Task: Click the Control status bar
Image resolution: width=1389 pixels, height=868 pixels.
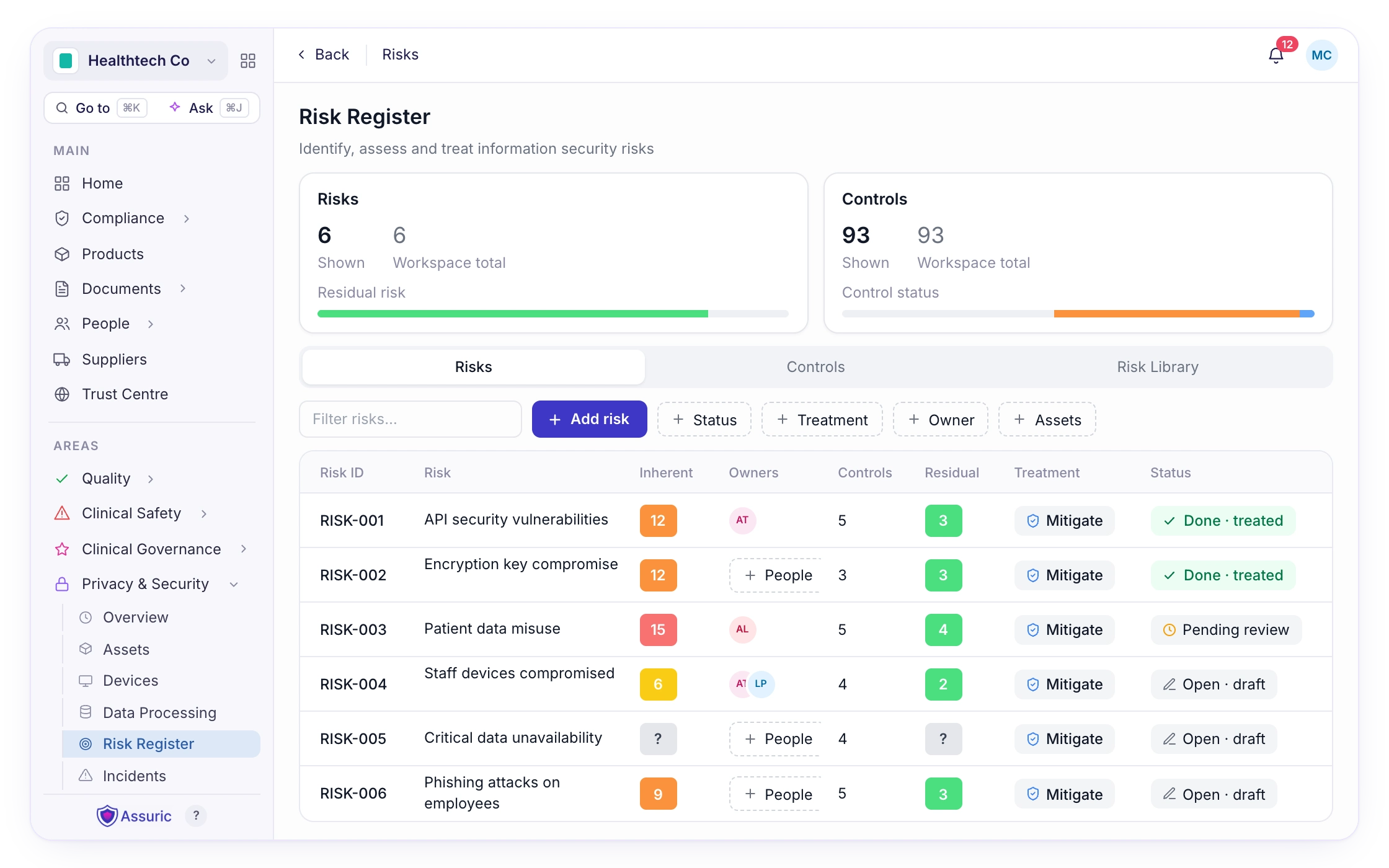Action: (x=1078, y=314)
